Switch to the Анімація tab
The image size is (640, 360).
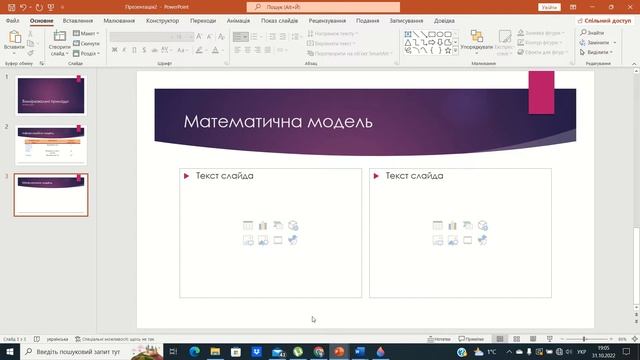[x=238, y=20]
